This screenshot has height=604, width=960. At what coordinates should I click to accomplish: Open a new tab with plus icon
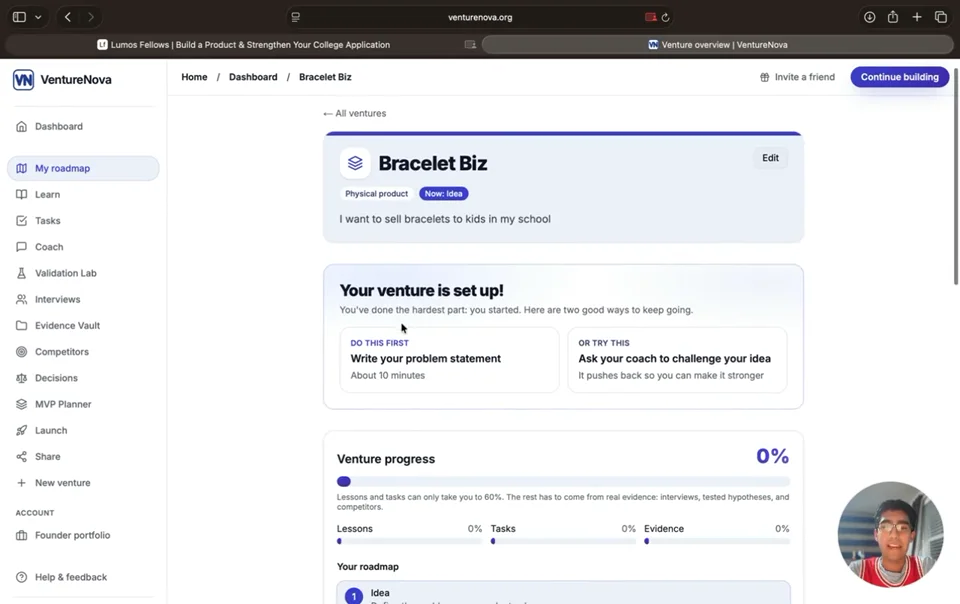tap(917, 17)
